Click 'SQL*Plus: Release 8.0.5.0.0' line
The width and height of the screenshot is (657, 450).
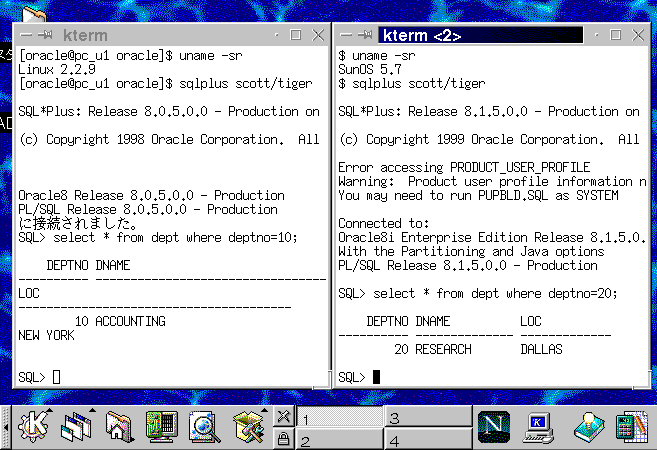(x=169, y=112)
